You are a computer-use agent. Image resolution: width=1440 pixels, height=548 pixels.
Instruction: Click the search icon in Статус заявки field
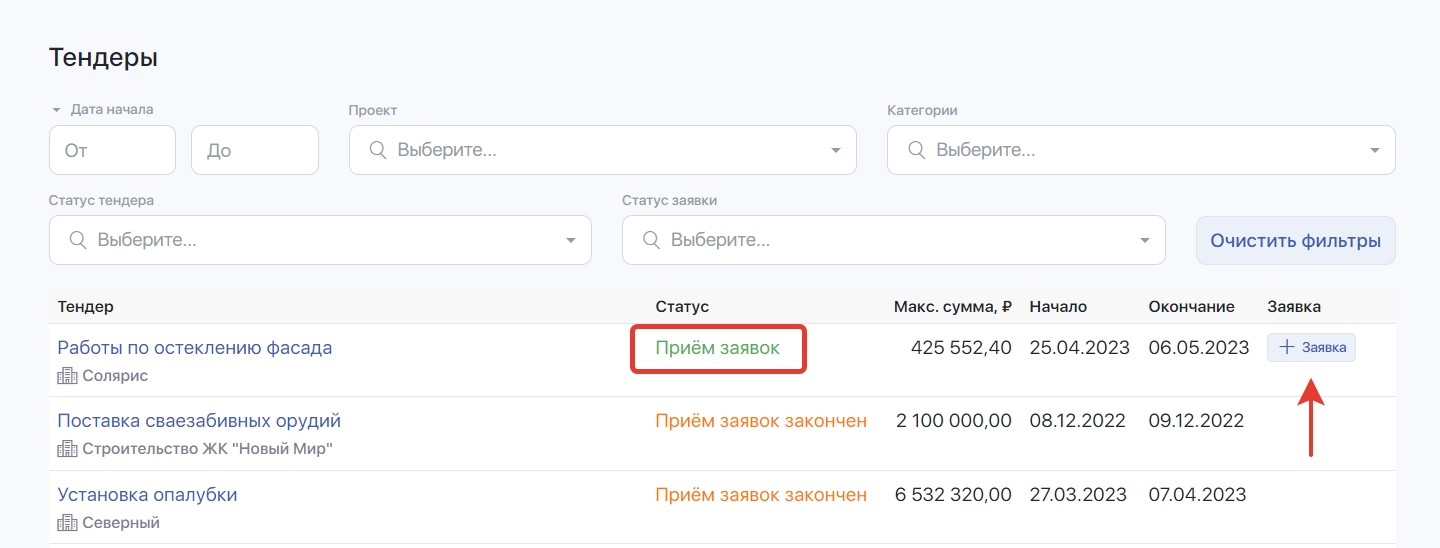(x=651, y=240)
